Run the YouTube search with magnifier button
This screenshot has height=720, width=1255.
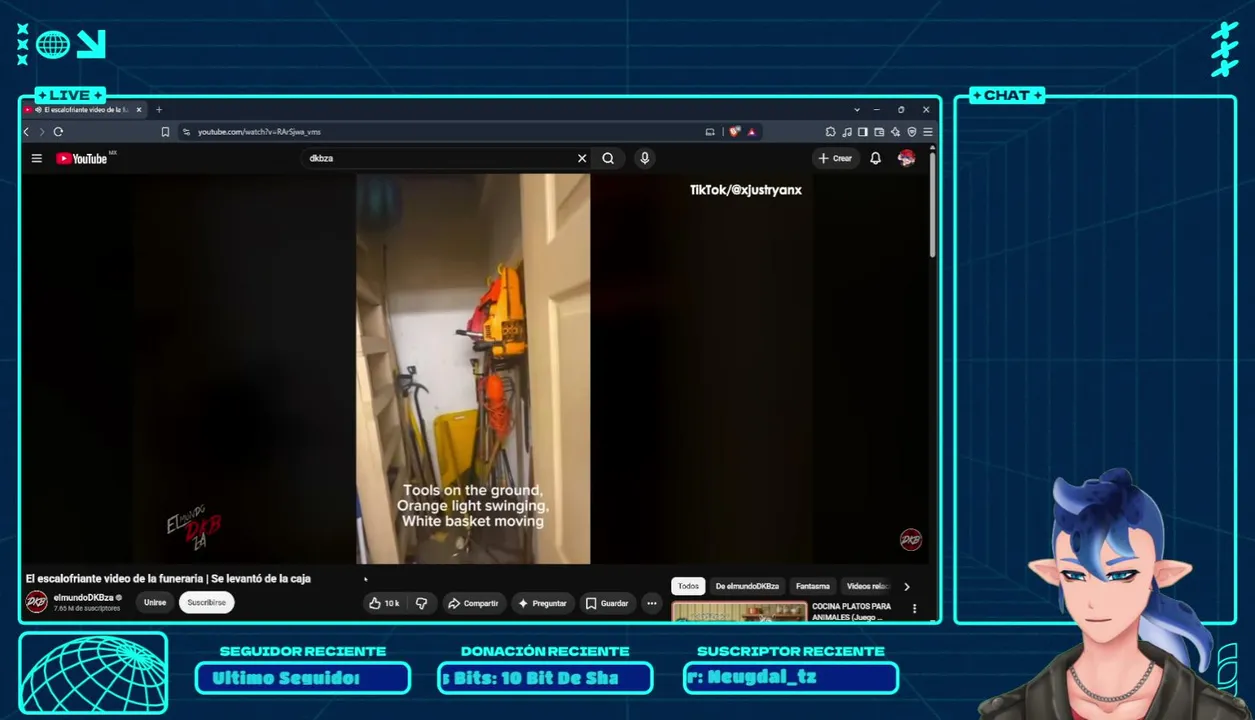[608, 158]
